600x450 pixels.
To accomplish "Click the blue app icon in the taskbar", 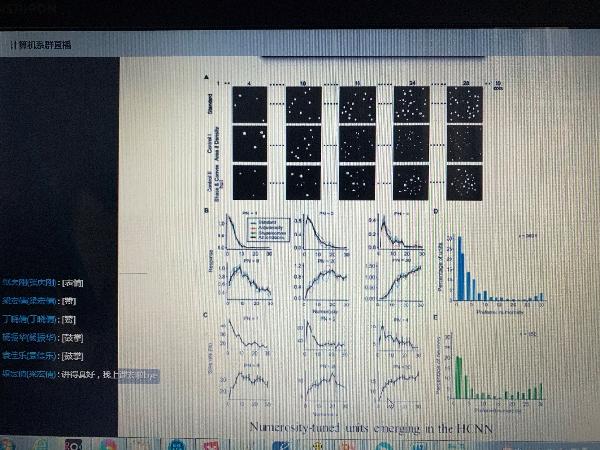I will tap(174, 443).
